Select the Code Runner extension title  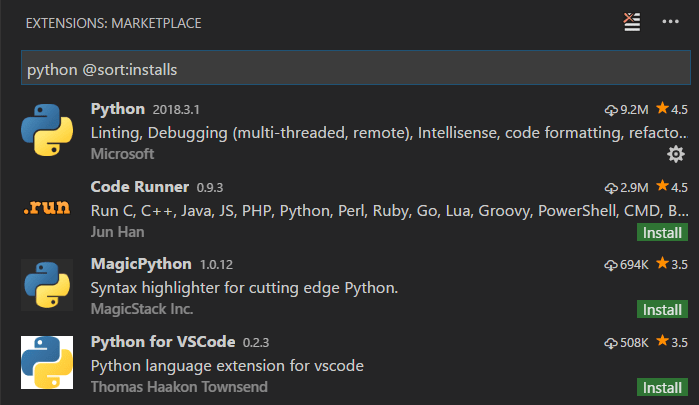tap(139, 186)
